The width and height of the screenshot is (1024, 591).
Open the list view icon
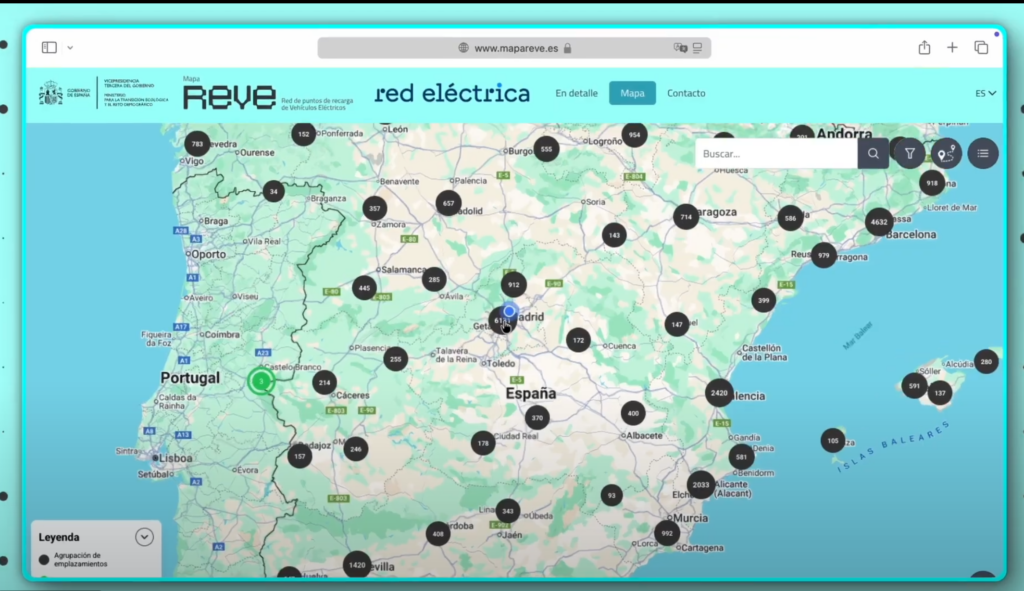(982, 153)
